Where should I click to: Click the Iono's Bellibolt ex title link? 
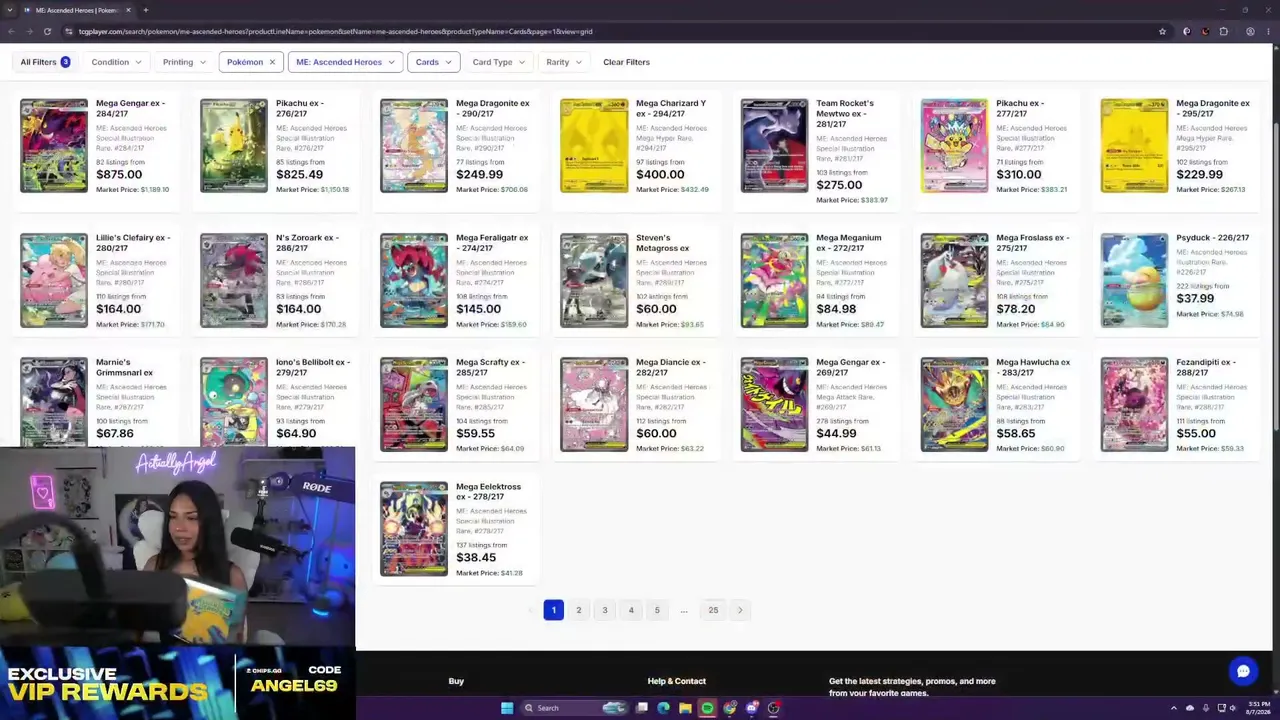click(312, 367)
